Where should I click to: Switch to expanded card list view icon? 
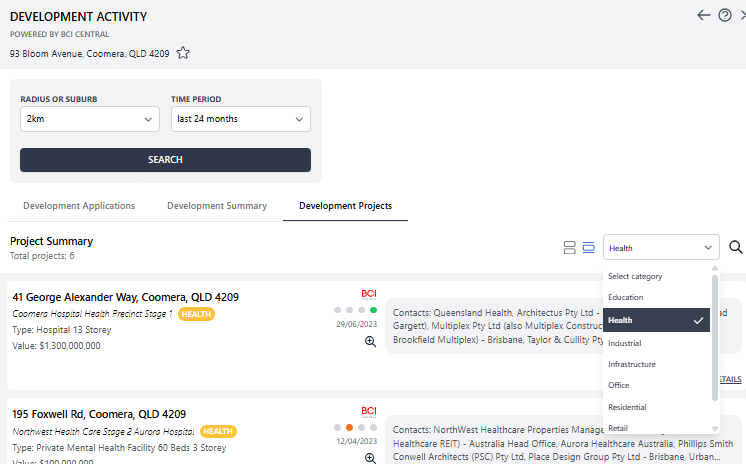(569, 247)
